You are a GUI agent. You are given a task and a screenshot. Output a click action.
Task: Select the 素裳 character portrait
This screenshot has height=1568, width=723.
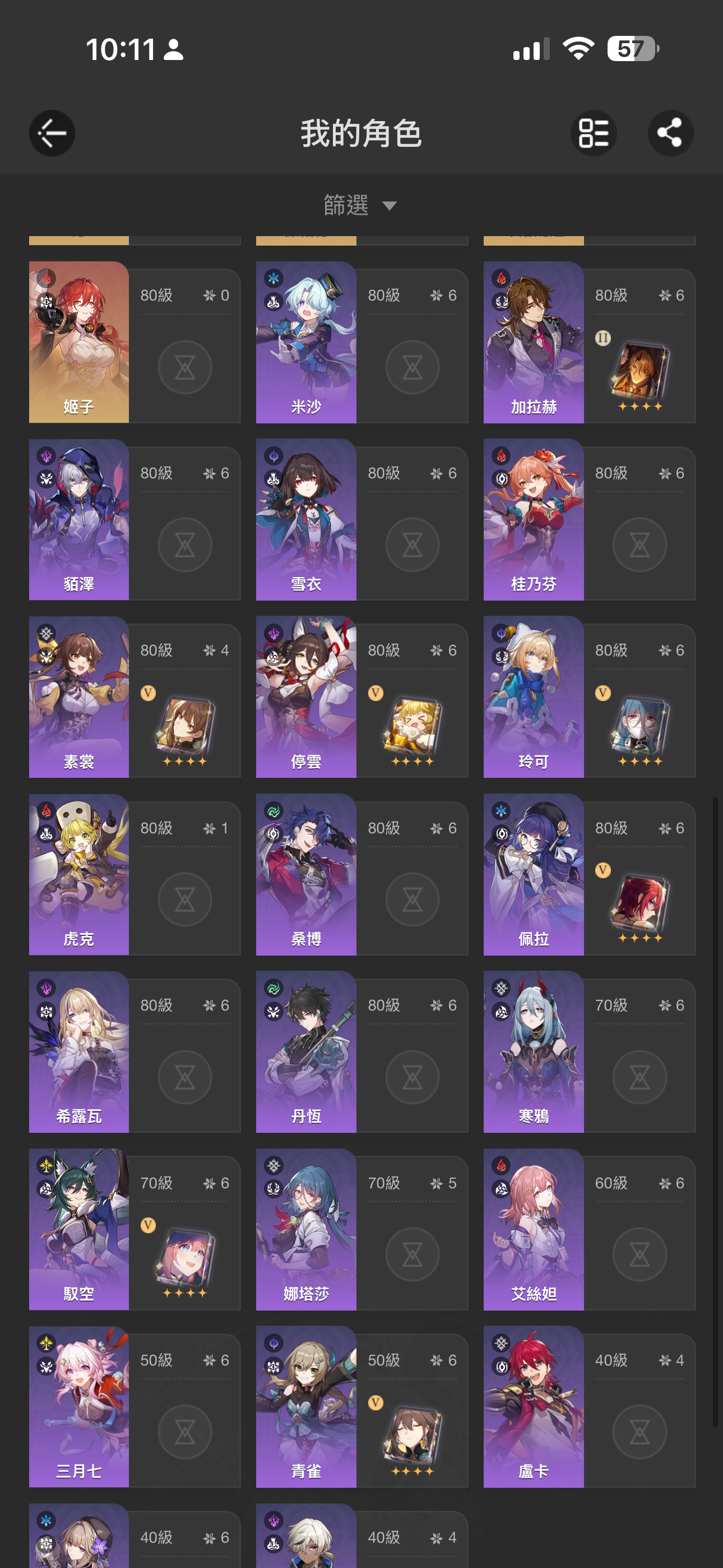tap(79, 697)
